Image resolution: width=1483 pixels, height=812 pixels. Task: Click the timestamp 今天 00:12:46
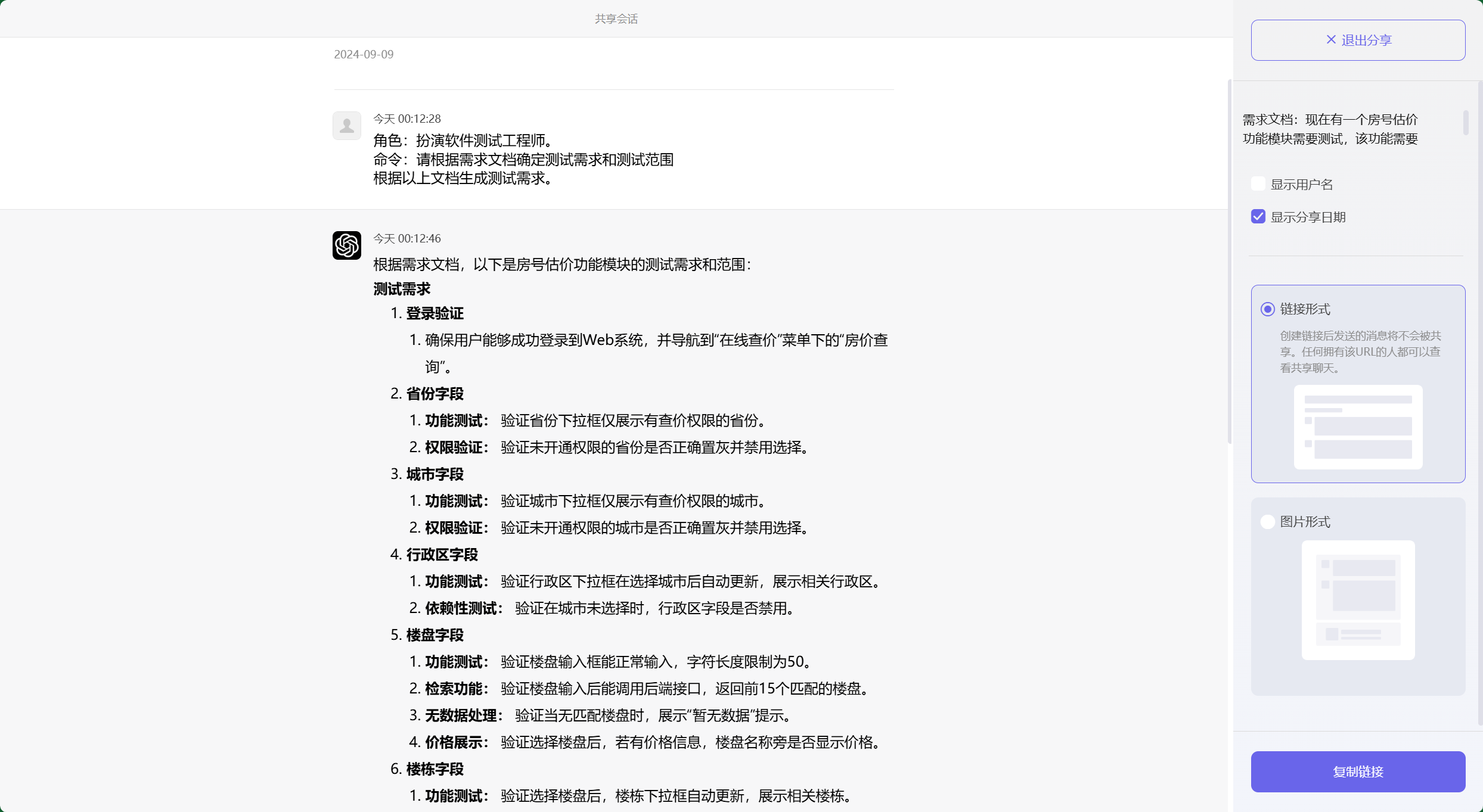point(407,238)
